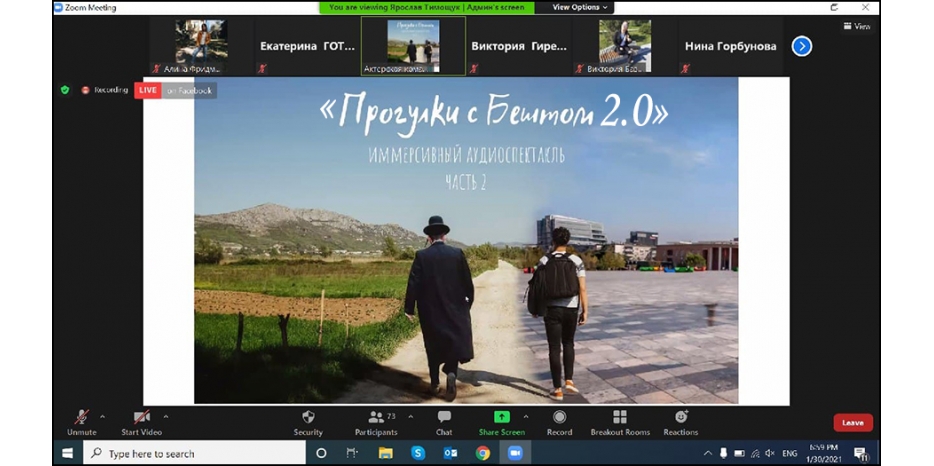Screen dimensions: 934x466
Task: Open the taskbar clock and date
Action: (x=823, y=453)
